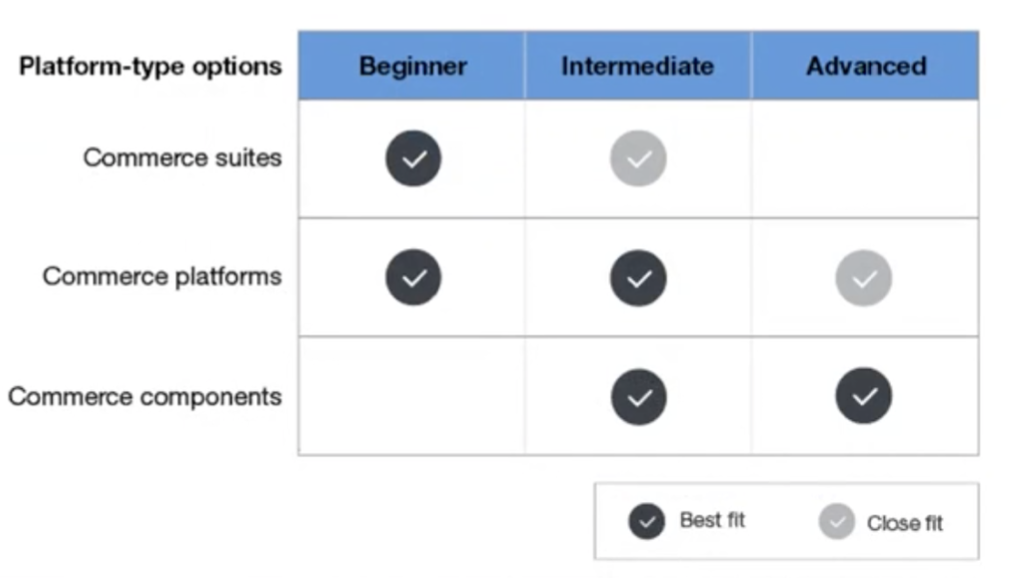Screen dimensions: 1010x578
Task: Click Commerce platforms Beginner checkmark
Action: click(414, 278)
